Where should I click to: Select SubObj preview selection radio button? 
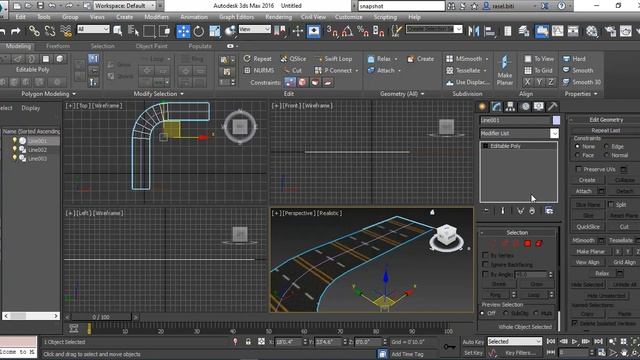(506, 313)
